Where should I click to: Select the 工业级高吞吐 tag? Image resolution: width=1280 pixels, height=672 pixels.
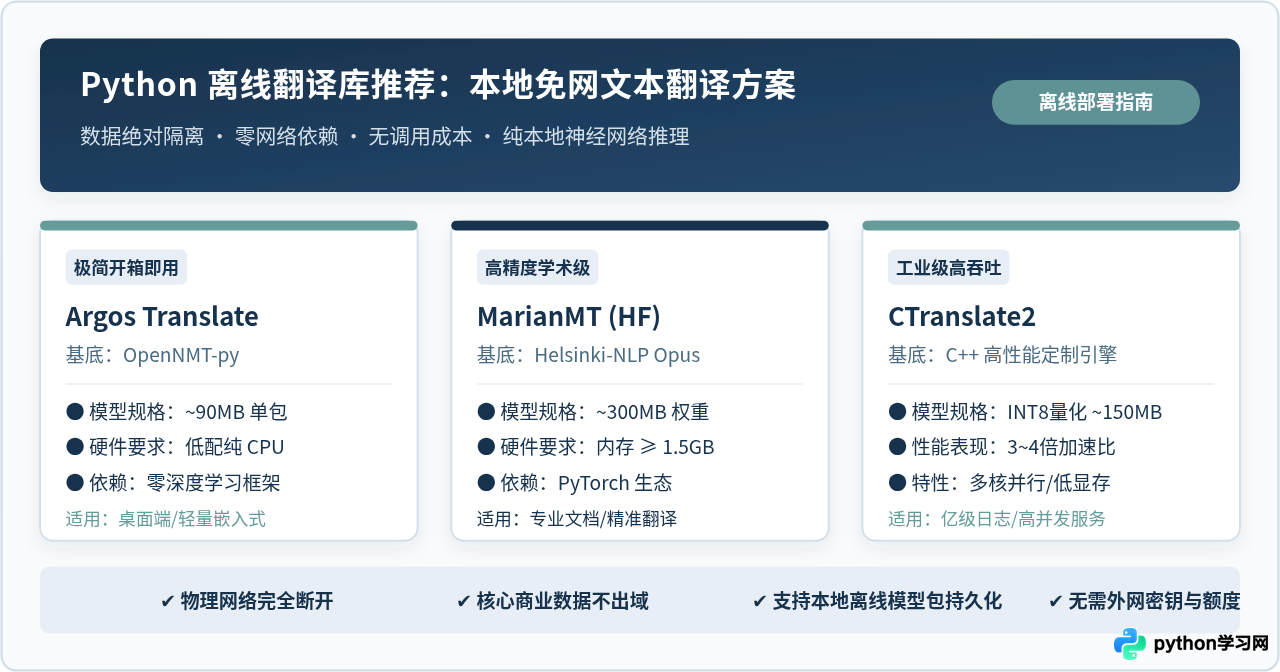(x=949, y=268)
